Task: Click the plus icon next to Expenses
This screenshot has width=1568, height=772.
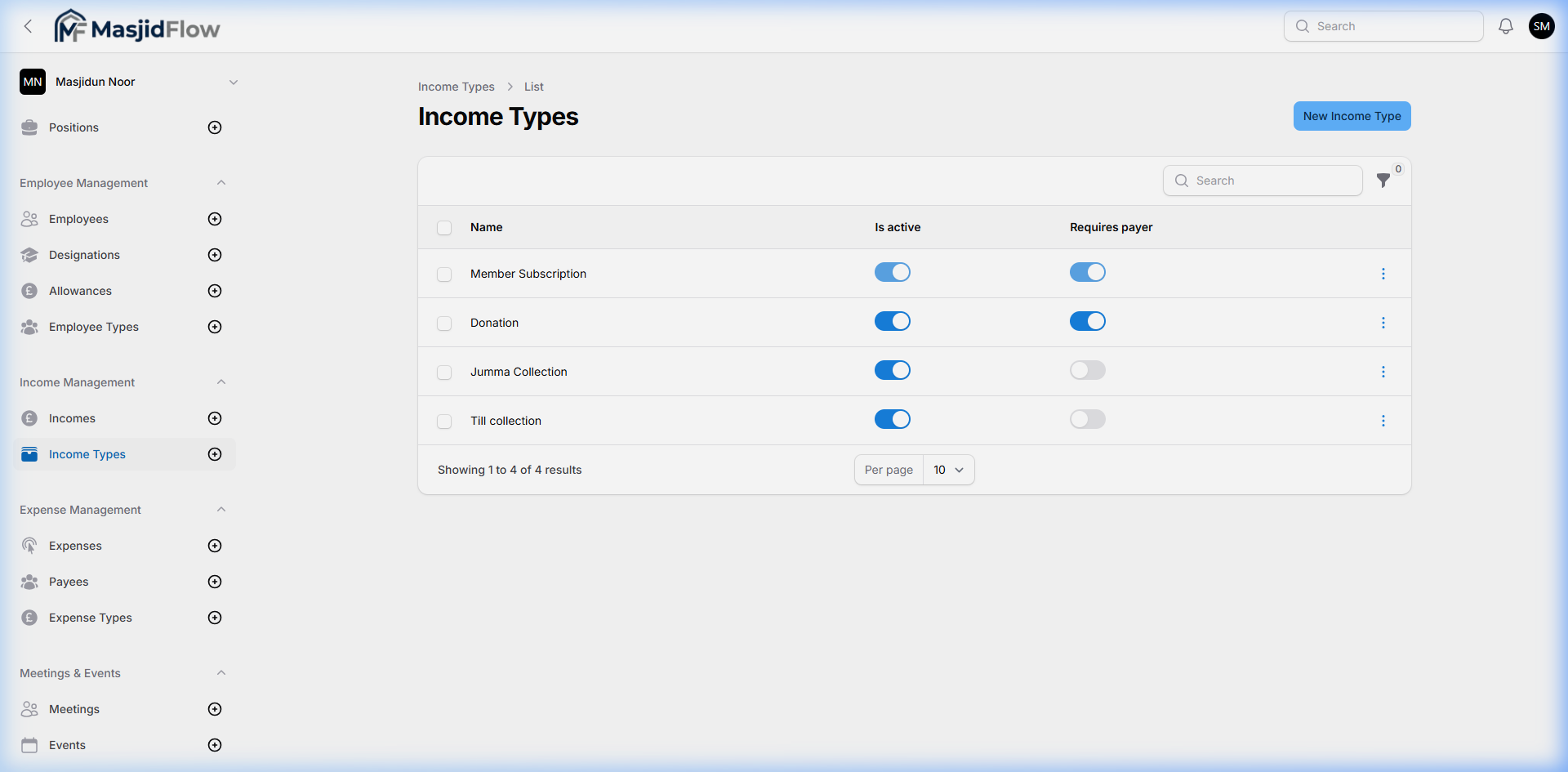Action: pyautogui.click(x=214, y=546)
